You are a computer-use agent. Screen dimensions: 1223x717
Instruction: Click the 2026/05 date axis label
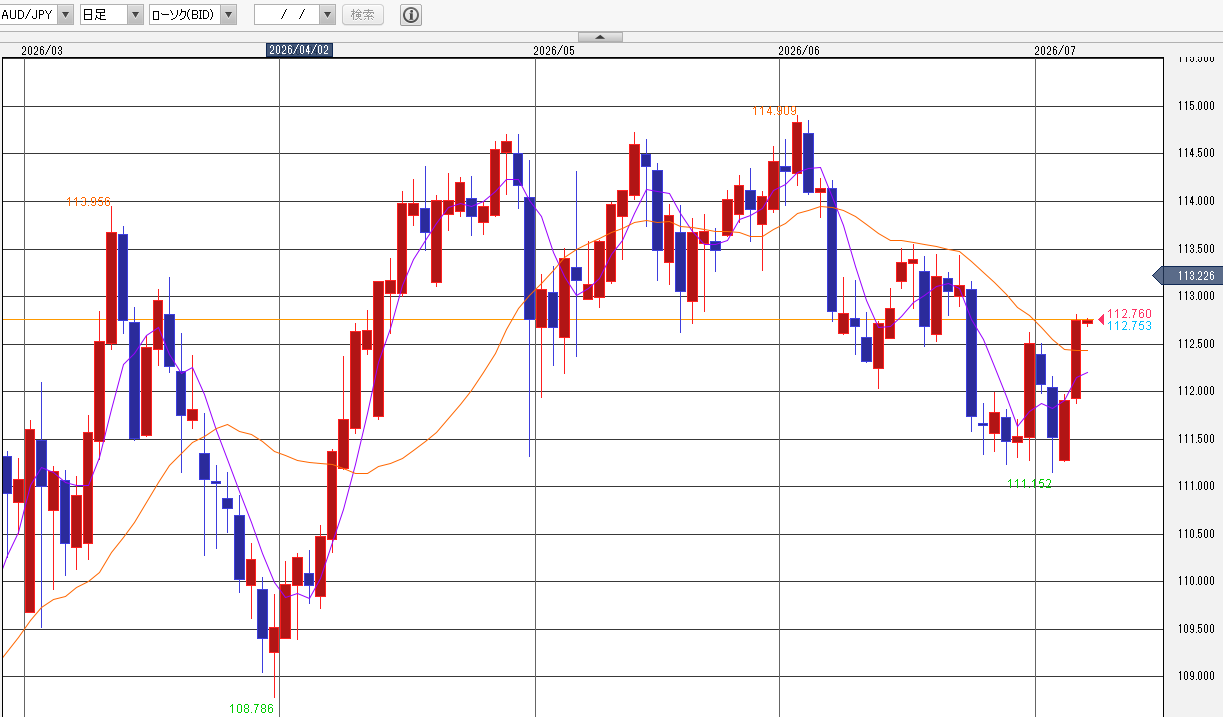(554, 50)
